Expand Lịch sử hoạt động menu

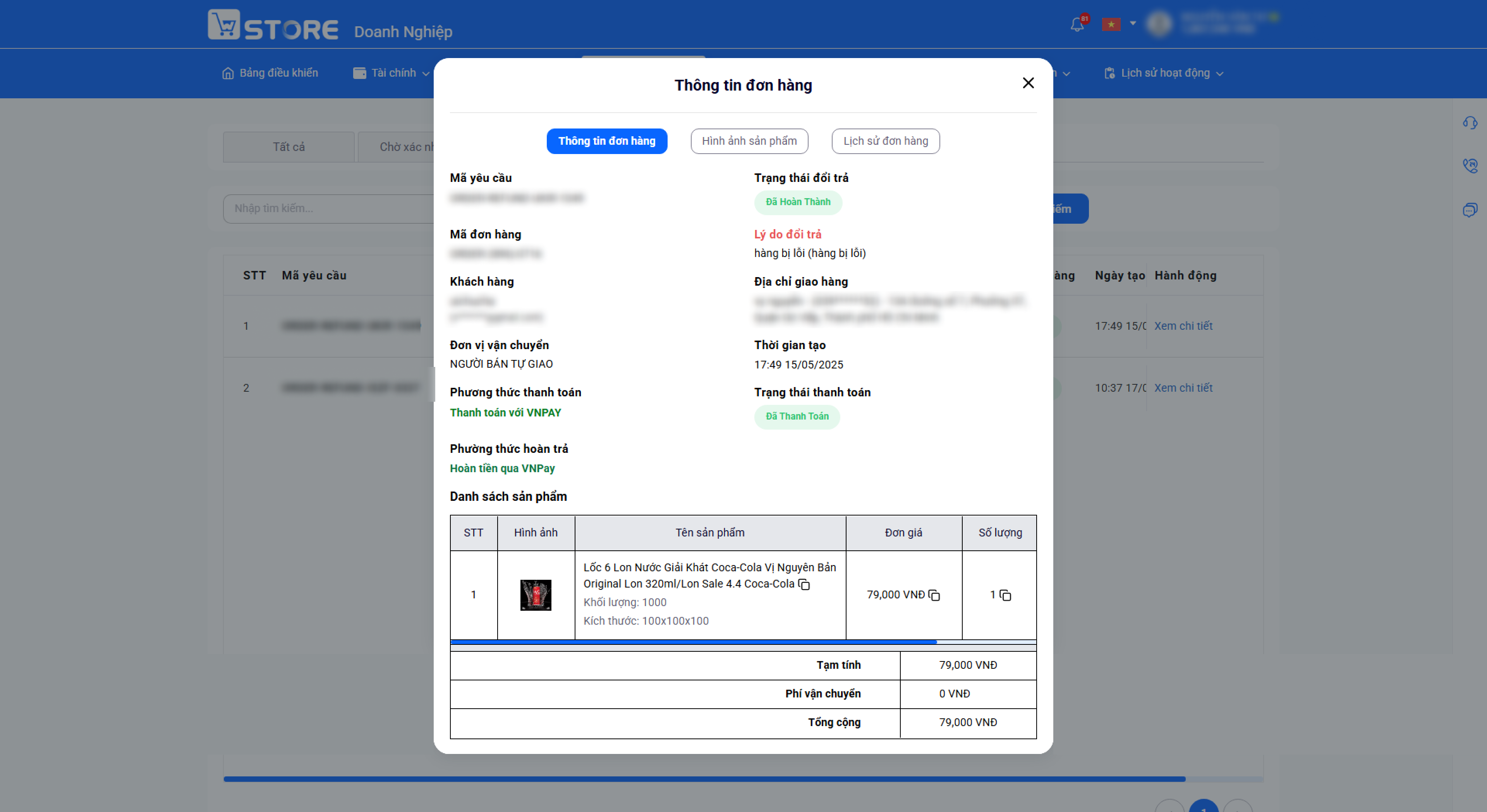tap(1164, 73)
